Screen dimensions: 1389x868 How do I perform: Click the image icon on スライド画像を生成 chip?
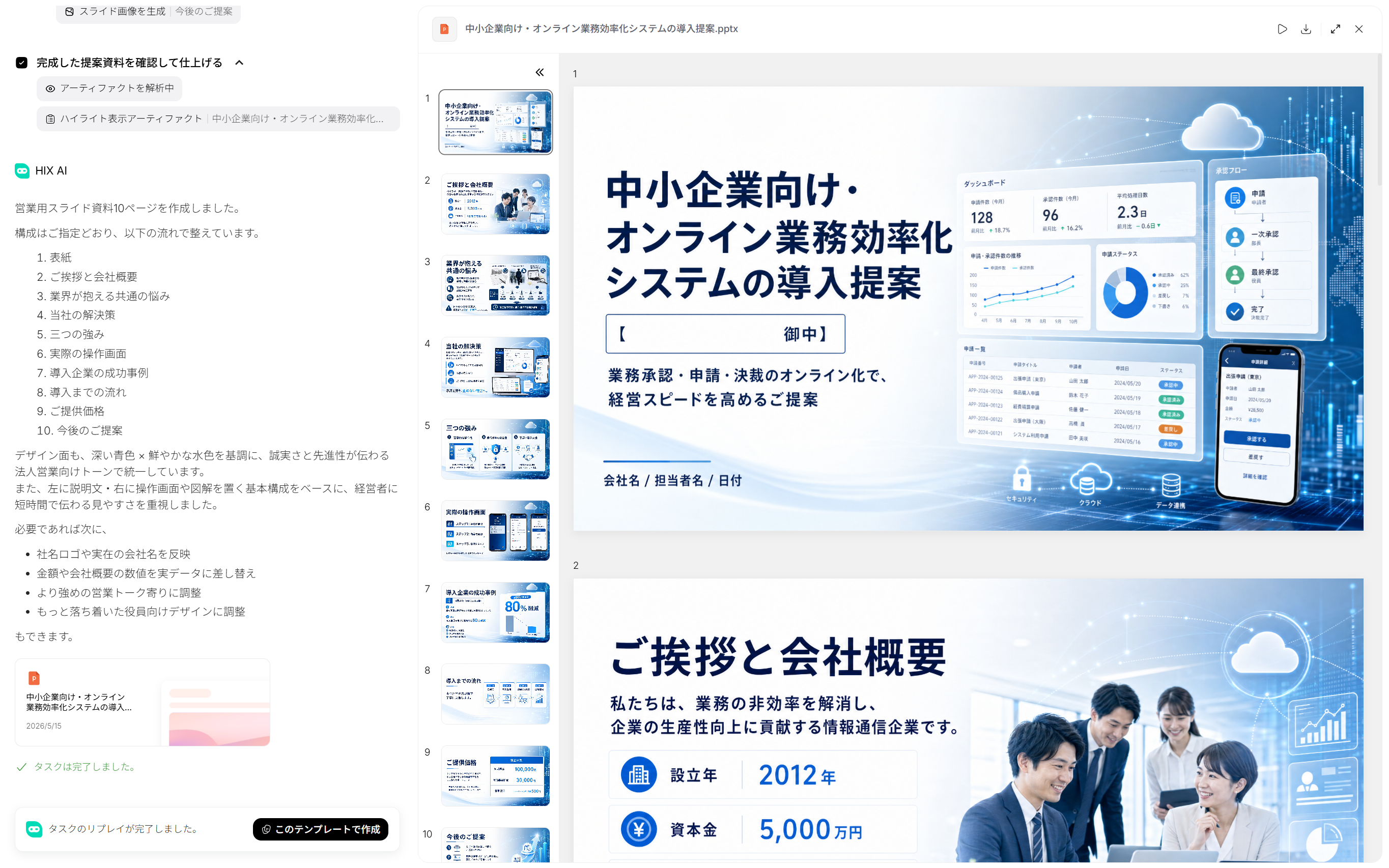tap(70, 12)
